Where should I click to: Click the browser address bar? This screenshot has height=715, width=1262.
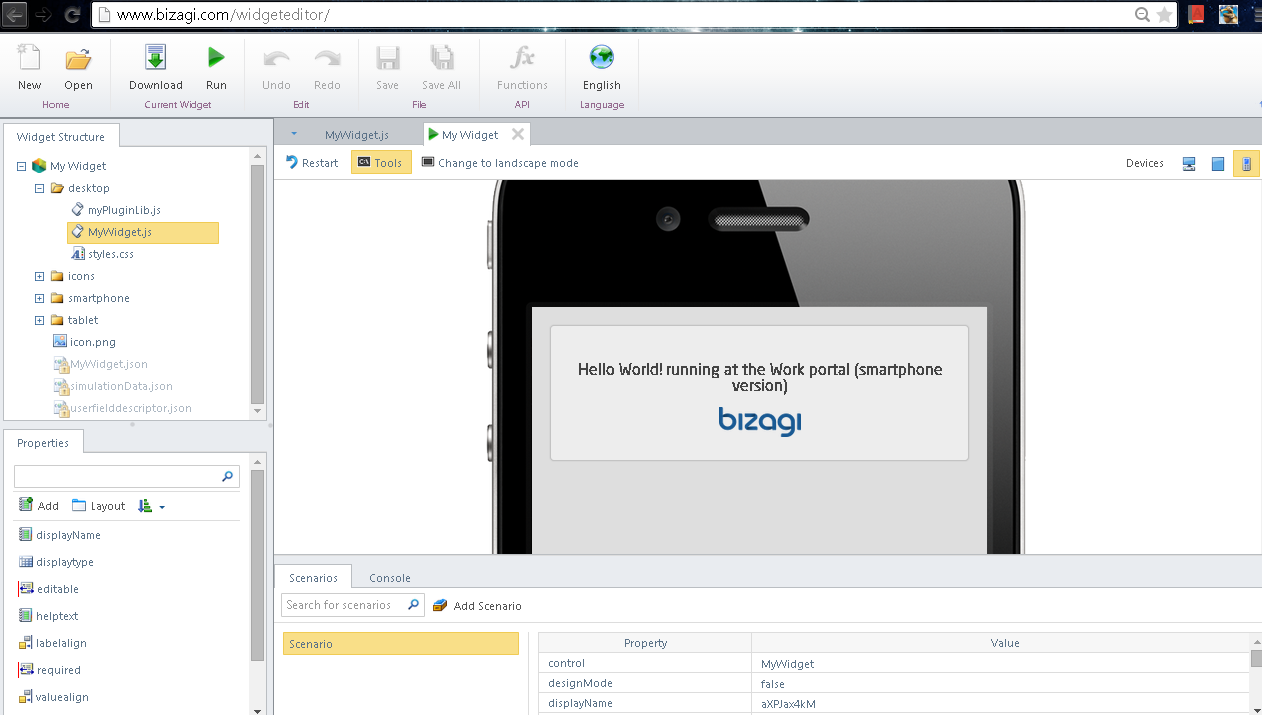point(620,15)
